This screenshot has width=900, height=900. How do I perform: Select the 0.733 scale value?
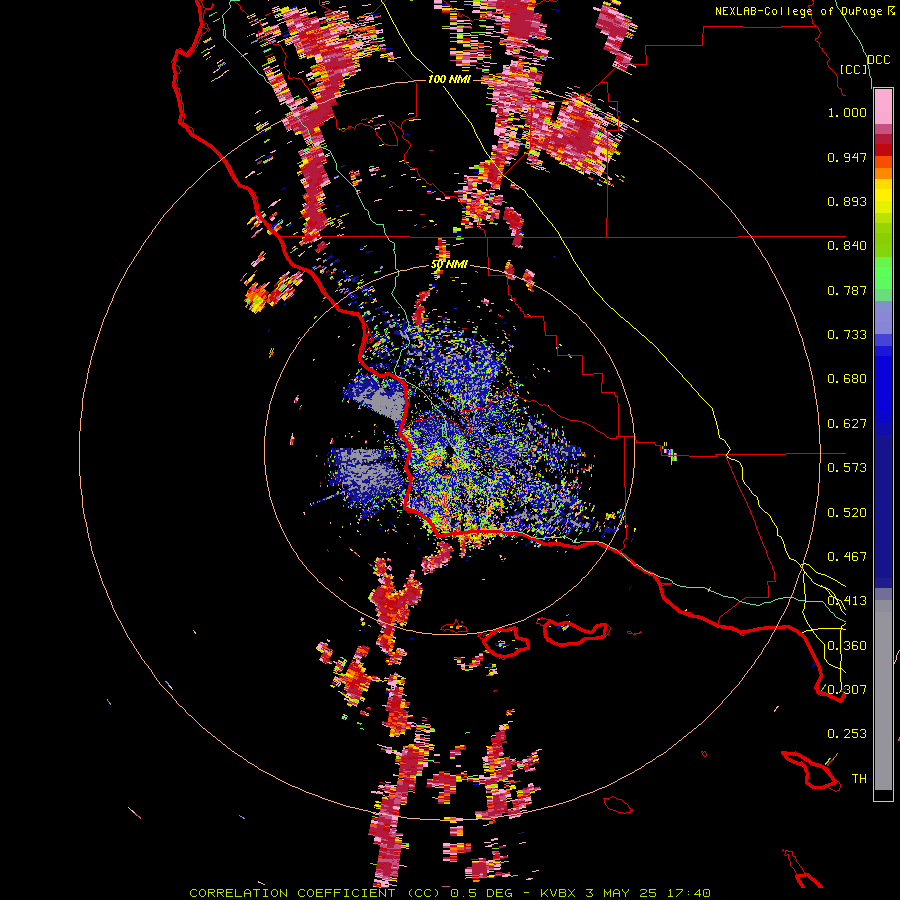(x=847, y=335)
